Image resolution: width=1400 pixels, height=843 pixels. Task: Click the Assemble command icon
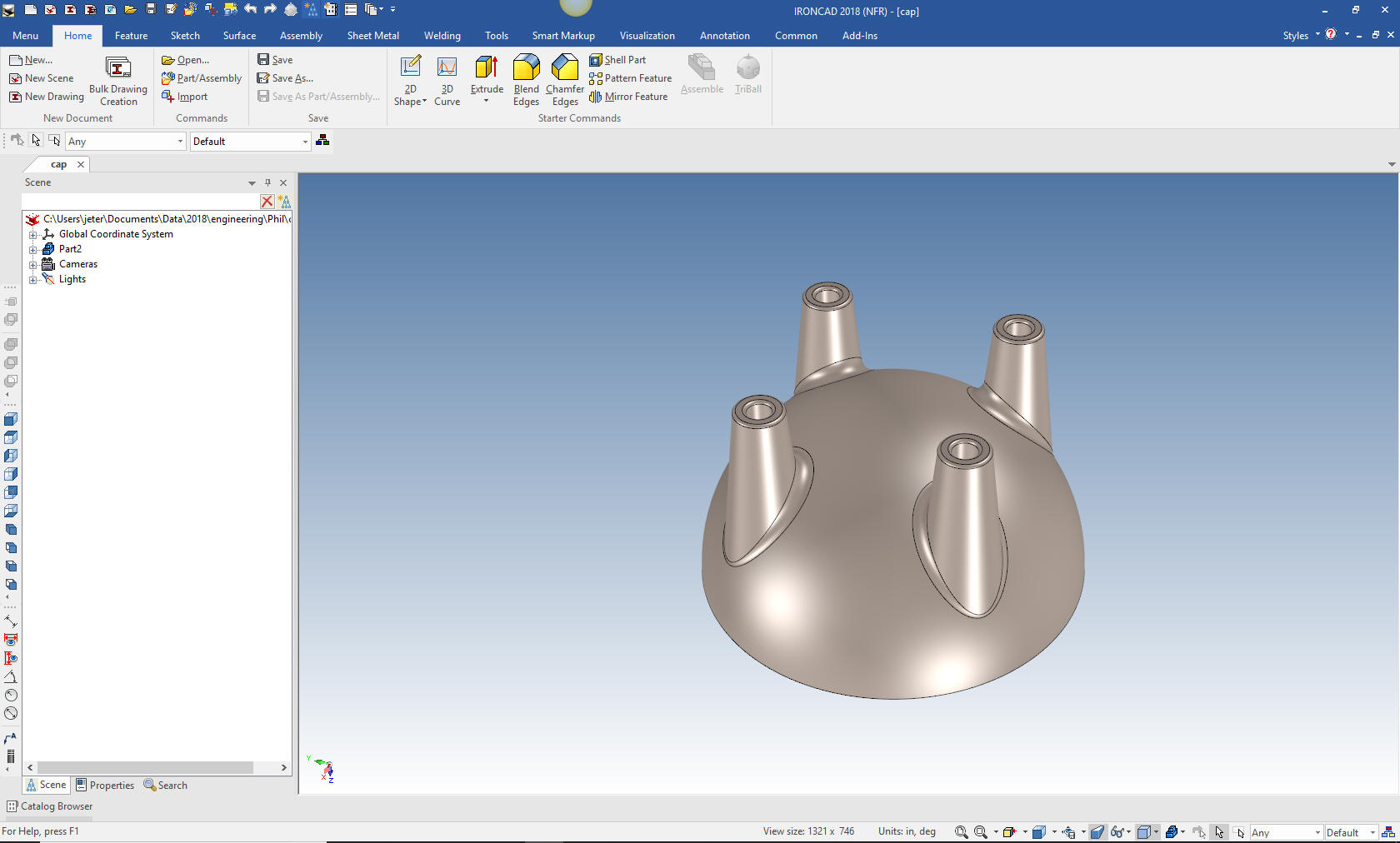(702, 67)
